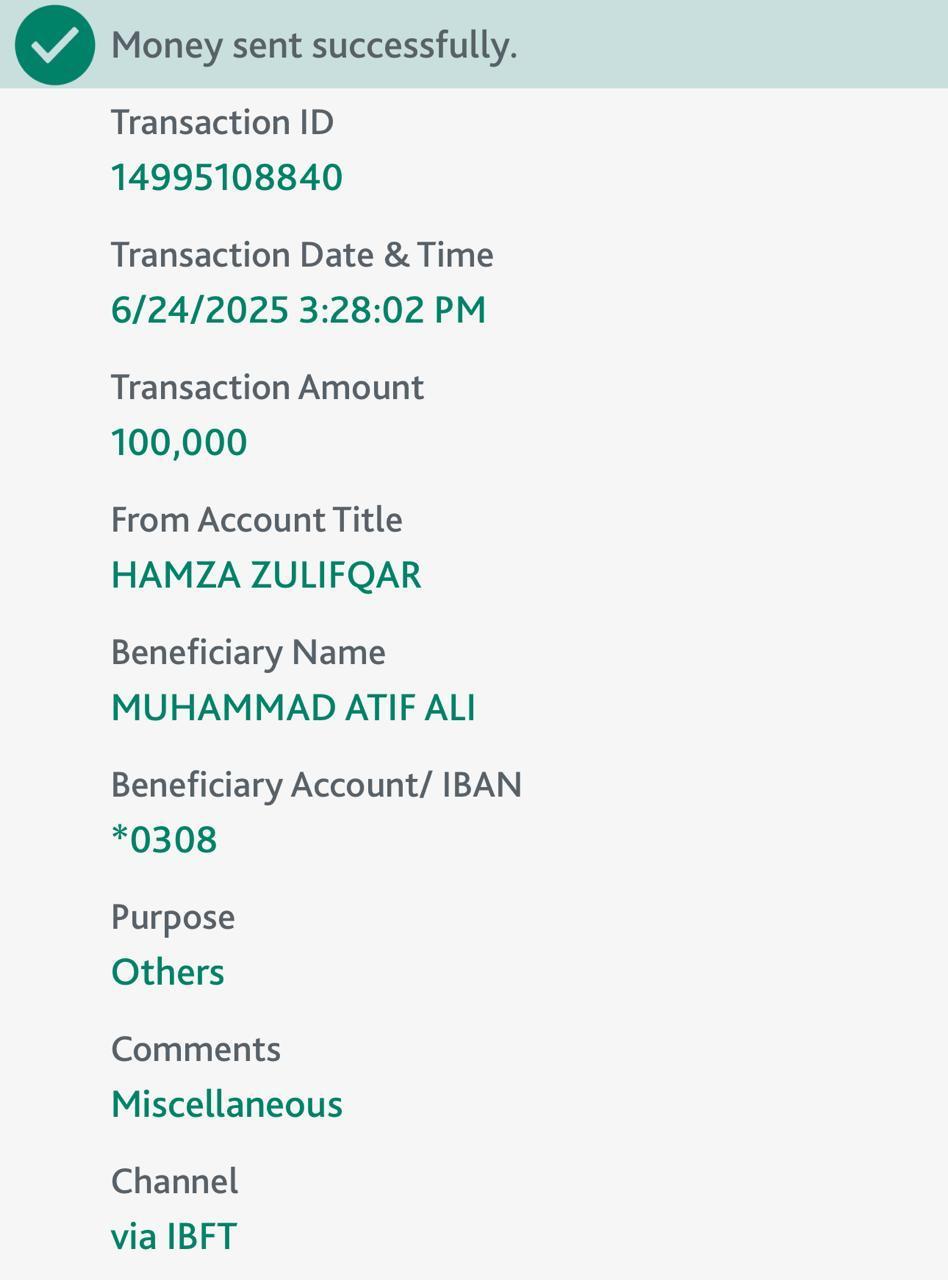The image size is (948, 1280).
Task: Select the masked account number *0308
Action: click(x=164, y=840)
